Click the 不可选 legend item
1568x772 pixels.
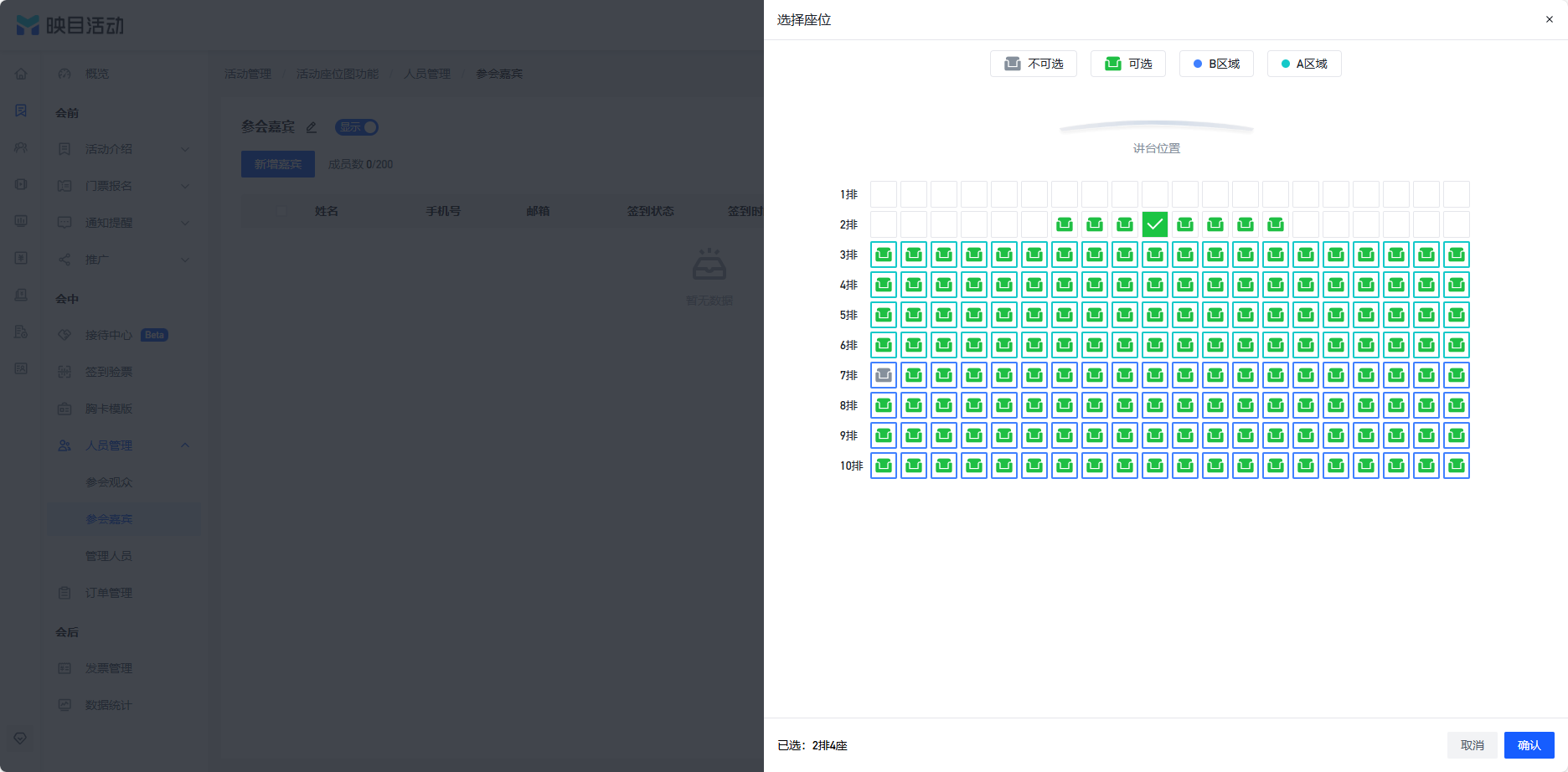(1034, 64)
